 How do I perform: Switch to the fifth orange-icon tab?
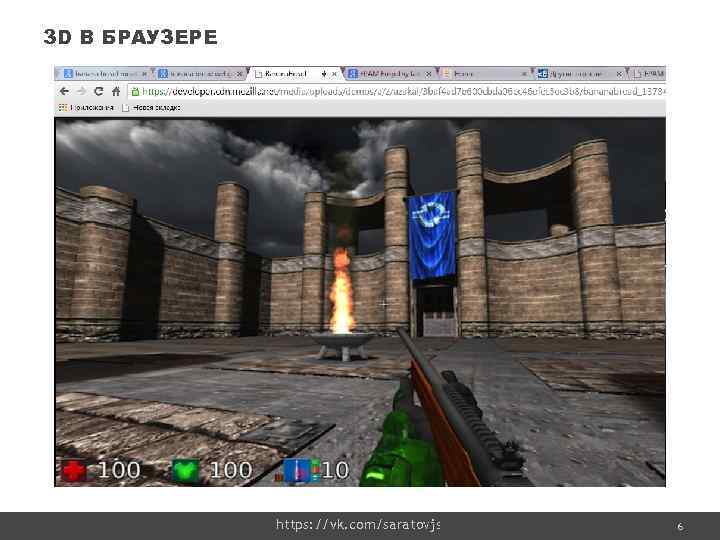[484, 73]
